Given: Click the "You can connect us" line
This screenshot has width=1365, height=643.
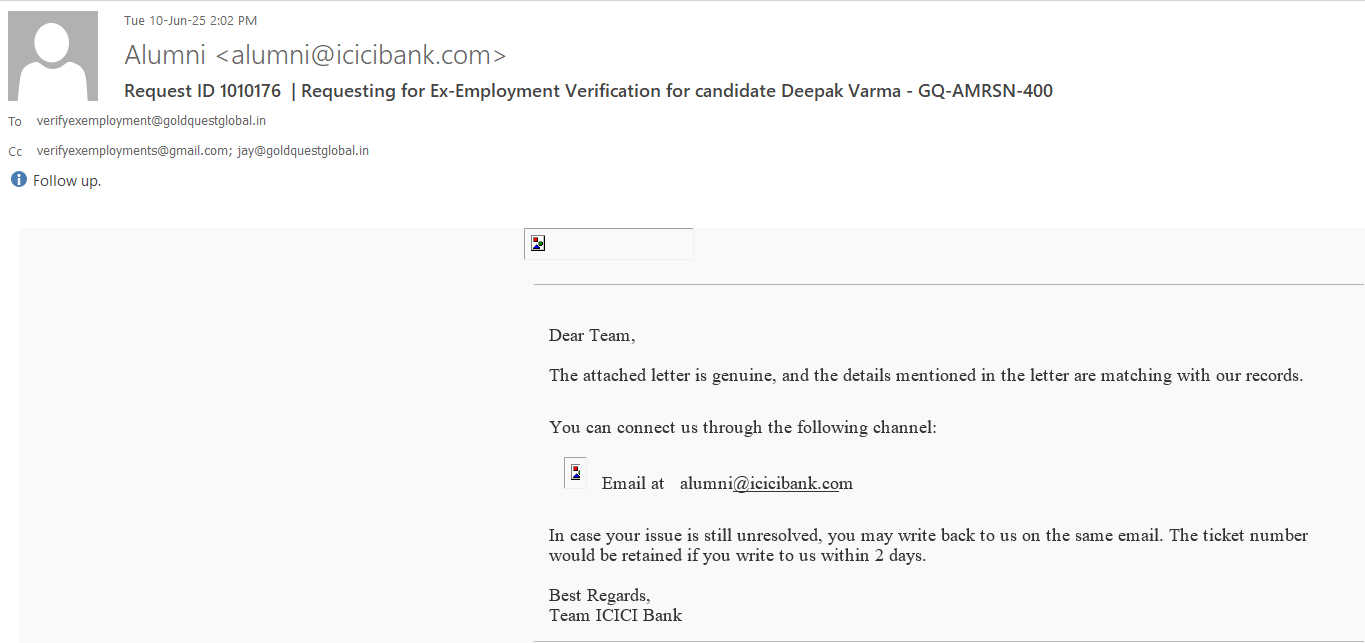Looking at the screenshot, I should pyautogui.click(x=742, y=427).
